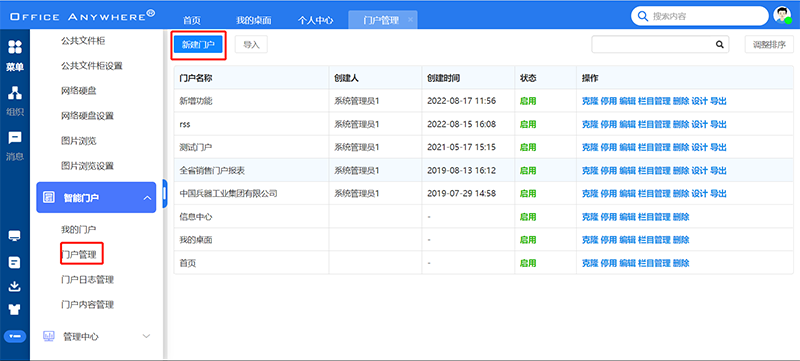
Task: Click 克隆 for the 新增功能 portal
Action: (x=590, y=101)
